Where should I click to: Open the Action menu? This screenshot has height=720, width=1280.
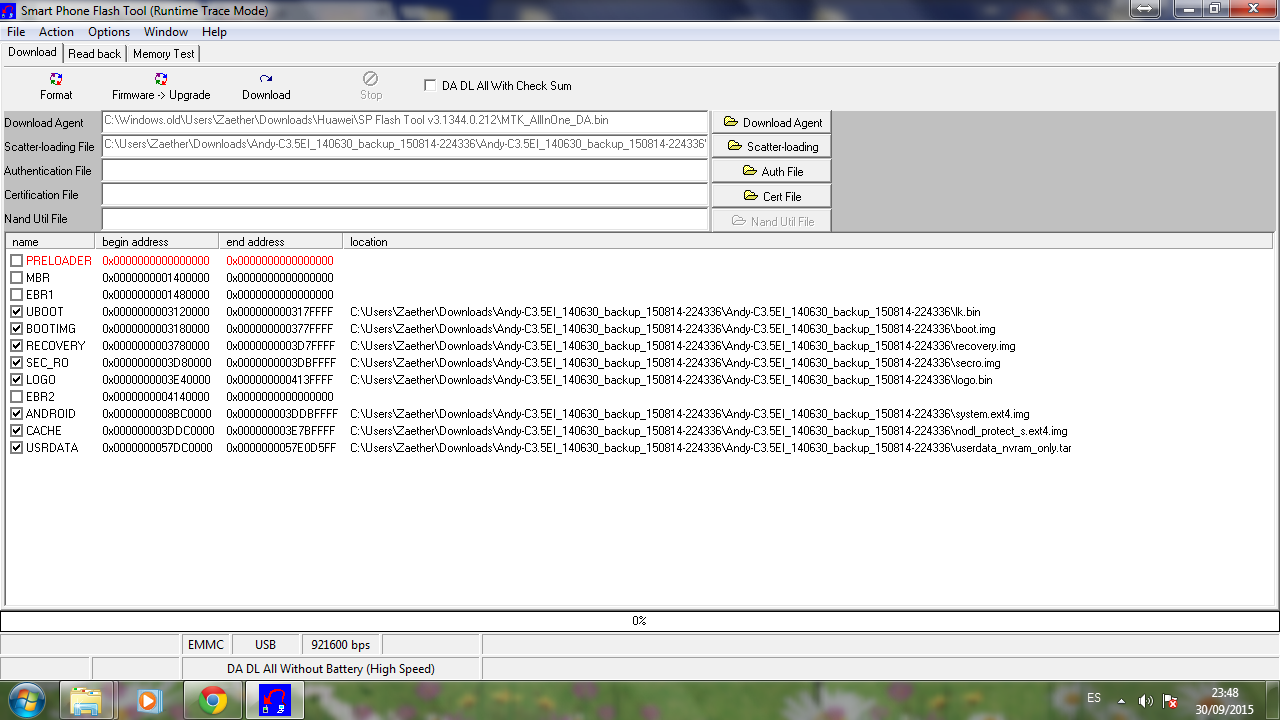56,32
